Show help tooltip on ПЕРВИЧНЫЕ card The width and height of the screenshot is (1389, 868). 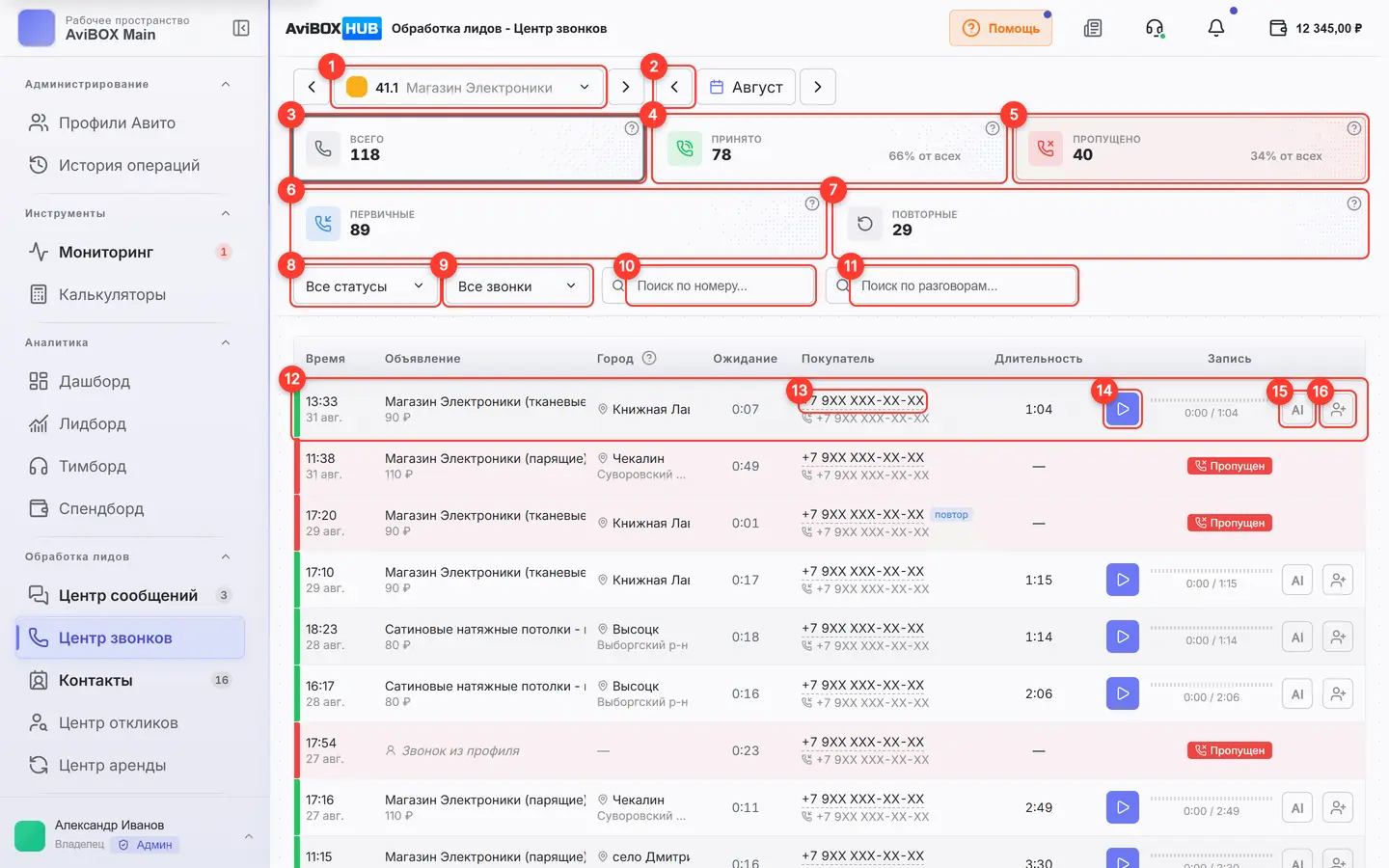(x=812, y=203)
